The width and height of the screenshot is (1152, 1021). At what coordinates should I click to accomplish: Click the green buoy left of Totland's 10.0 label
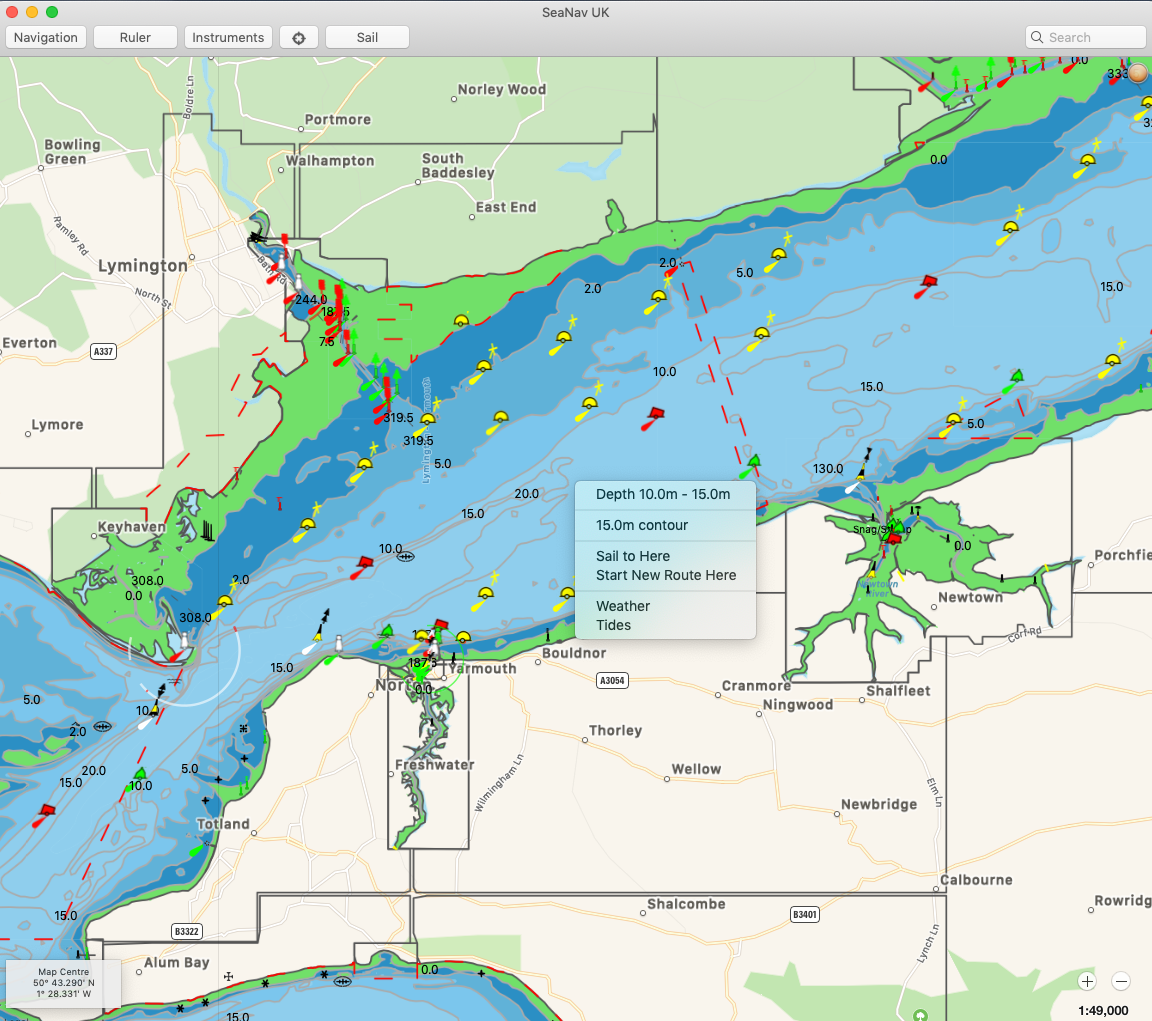[139, 775]
